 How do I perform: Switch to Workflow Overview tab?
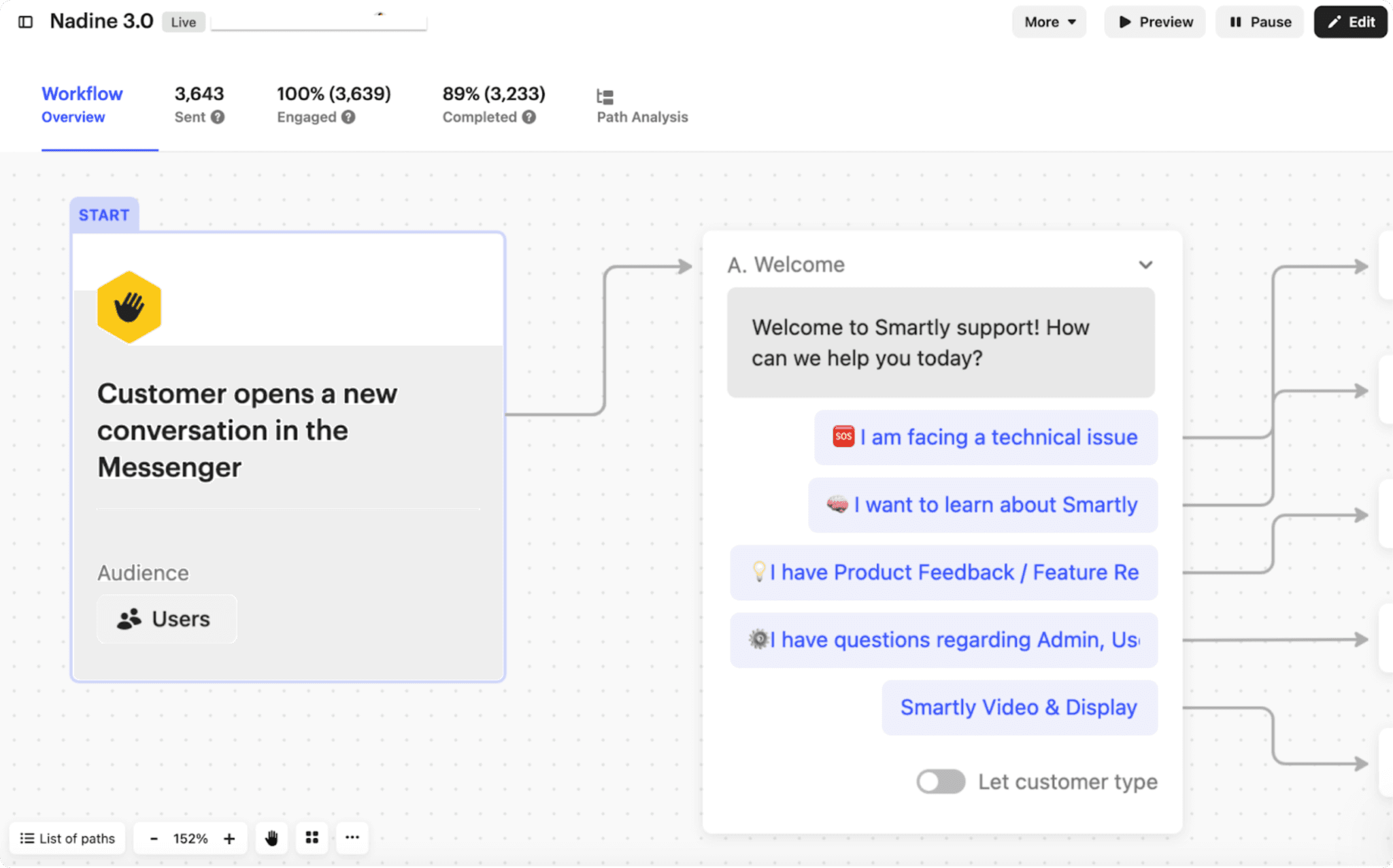82,104
